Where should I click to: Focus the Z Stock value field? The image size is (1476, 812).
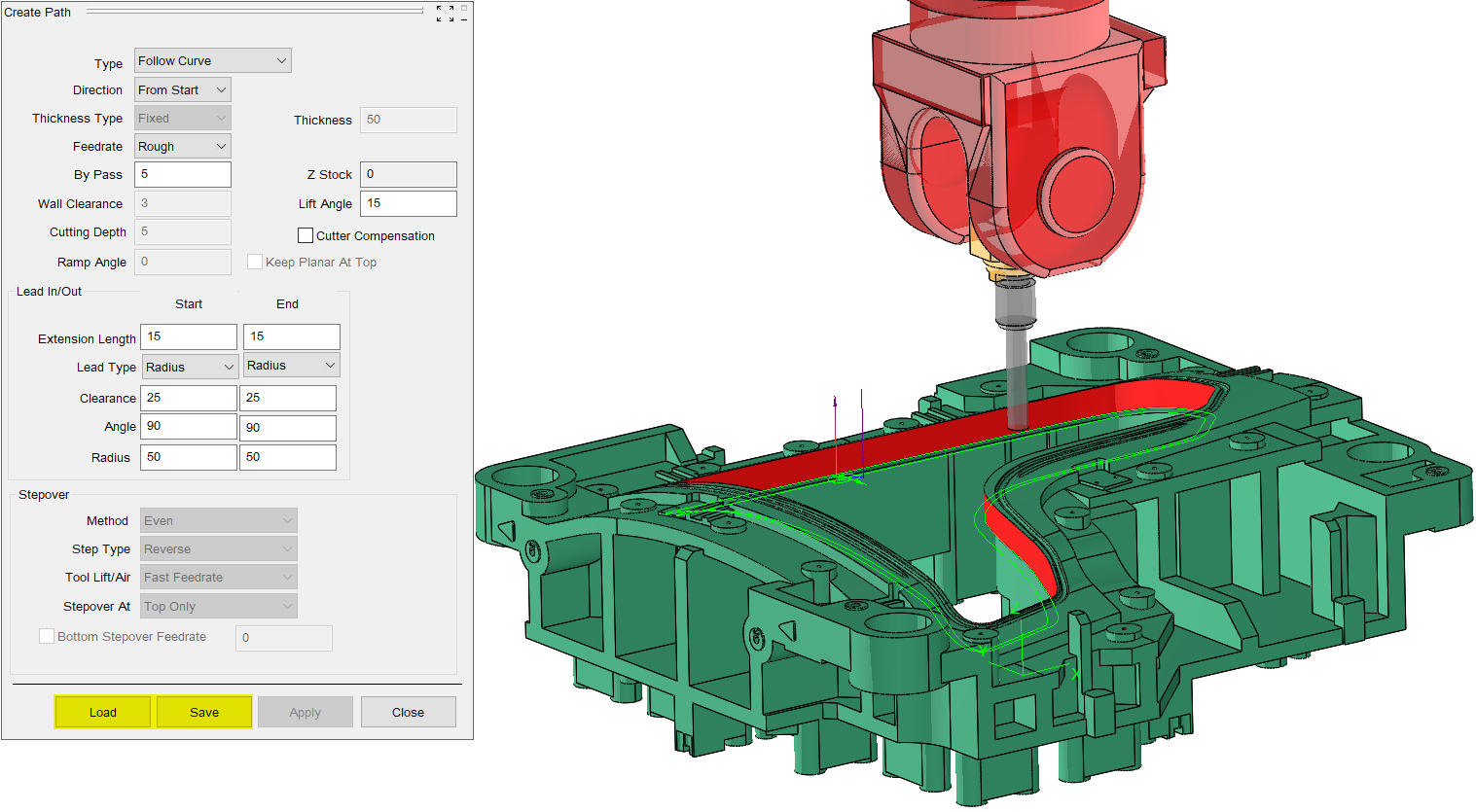coord(408,175)
